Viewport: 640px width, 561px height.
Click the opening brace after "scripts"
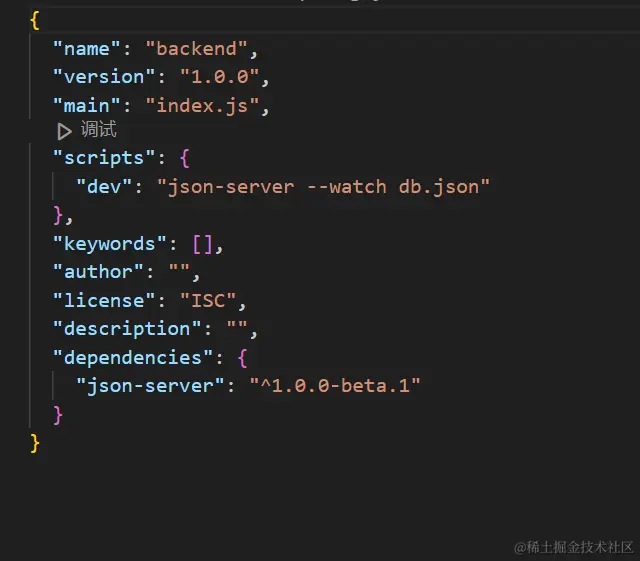184,158
